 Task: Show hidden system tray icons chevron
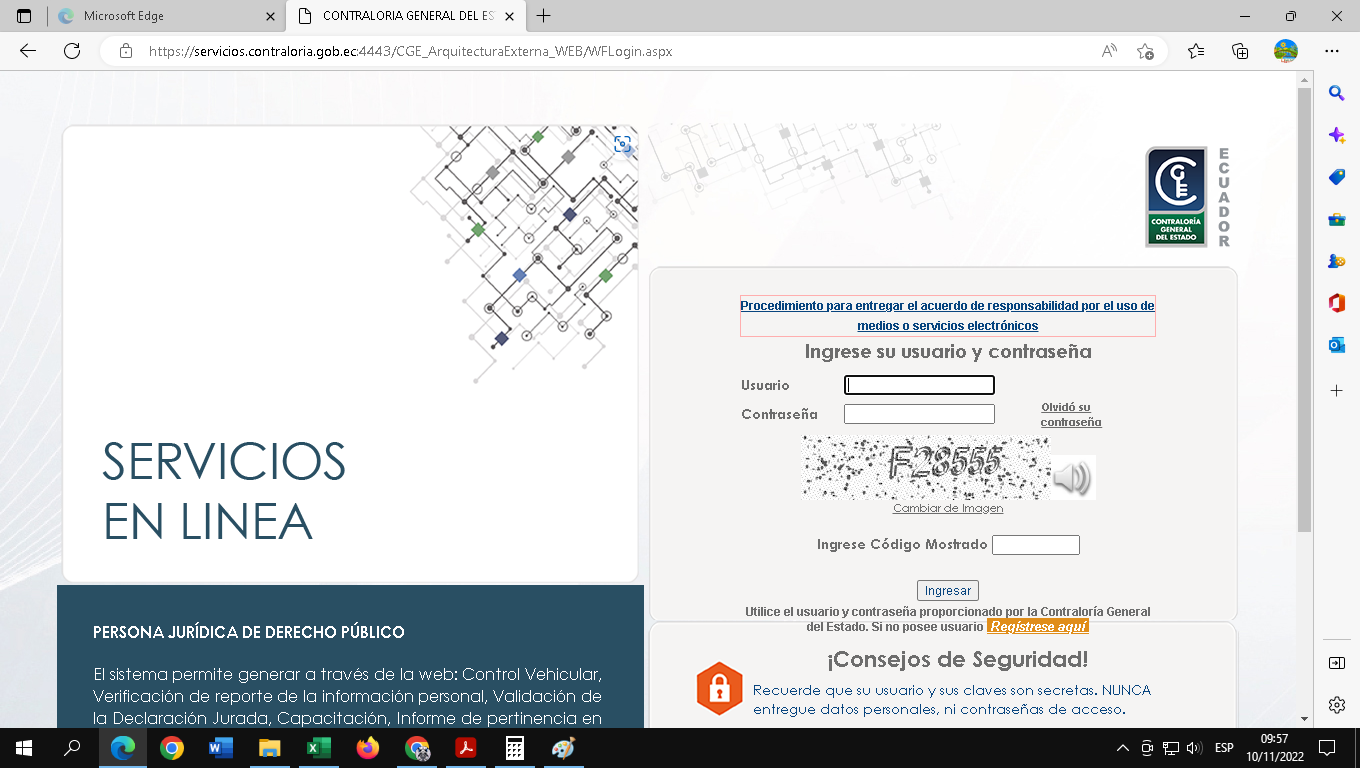(x=1122, y=748)
